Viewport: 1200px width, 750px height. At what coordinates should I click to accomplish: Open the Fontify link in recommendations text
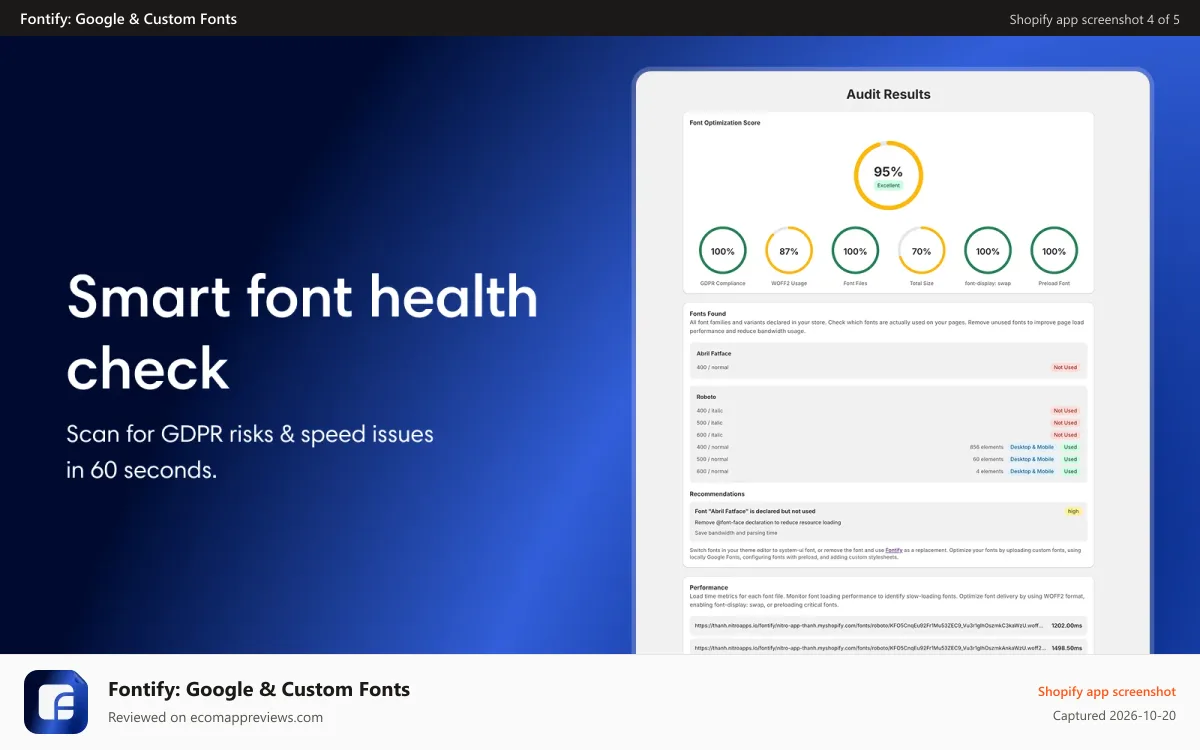click(894, 550)
